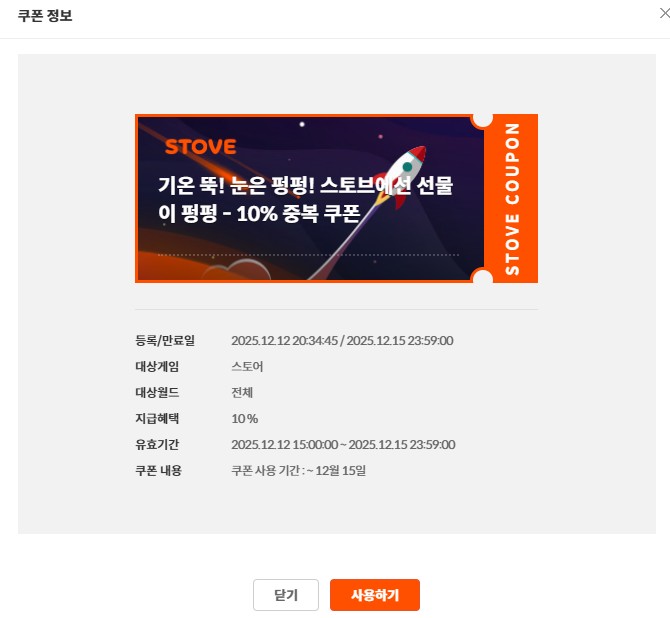Image resolution: width=670 pixels, height=618 pixels.
Task: Click the 쿠폰 내용 label
Action: point(159,471)
